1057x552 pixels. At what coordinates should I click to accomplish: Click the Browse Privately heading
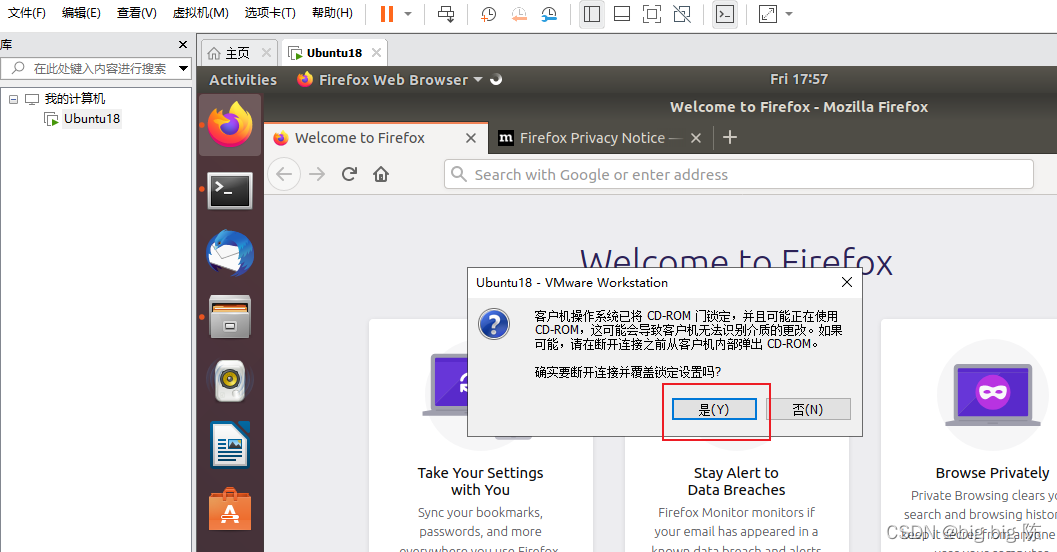(x=992, y=473)
